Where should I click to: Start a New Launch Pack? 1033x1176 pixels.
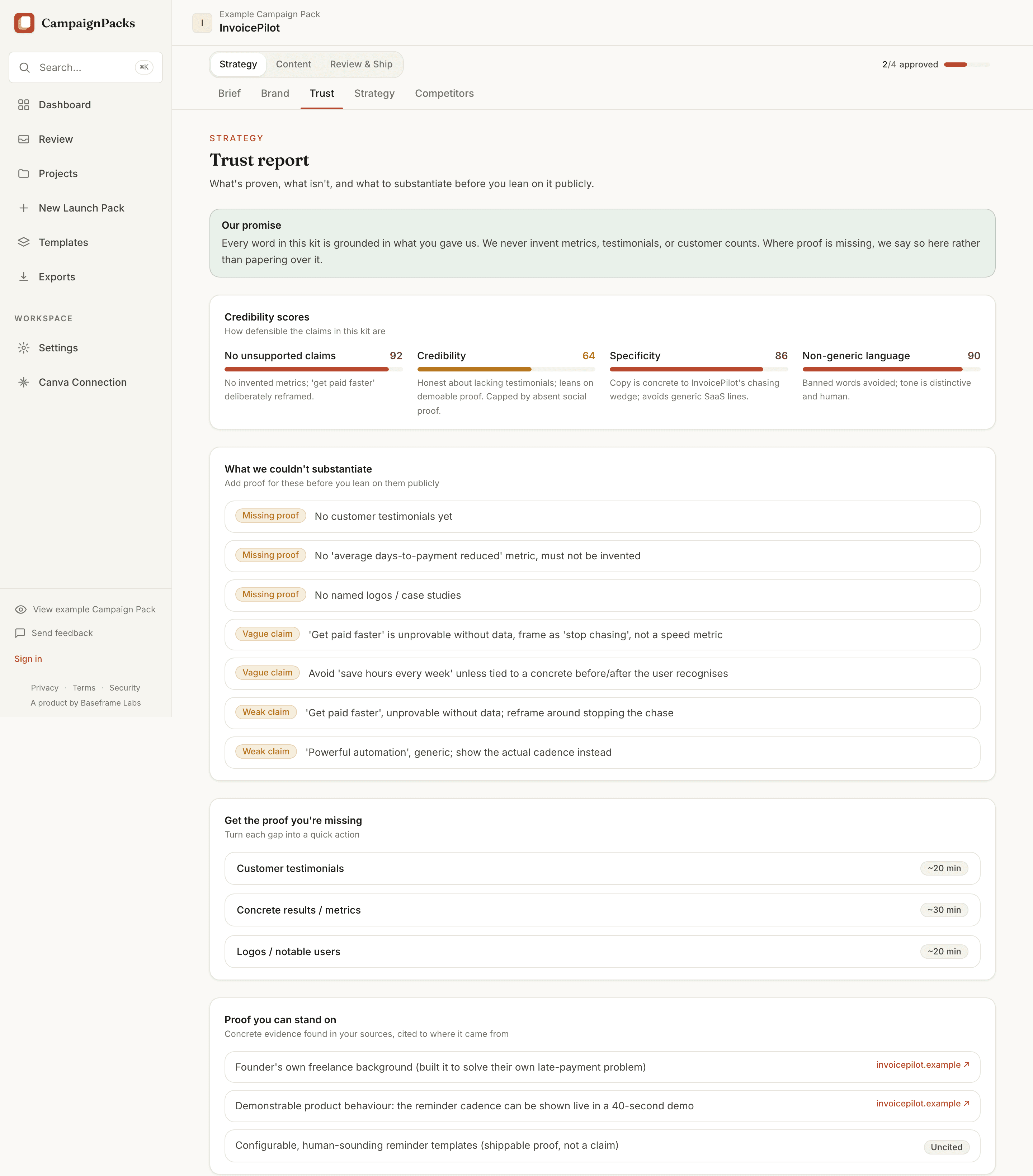point(86,208)
